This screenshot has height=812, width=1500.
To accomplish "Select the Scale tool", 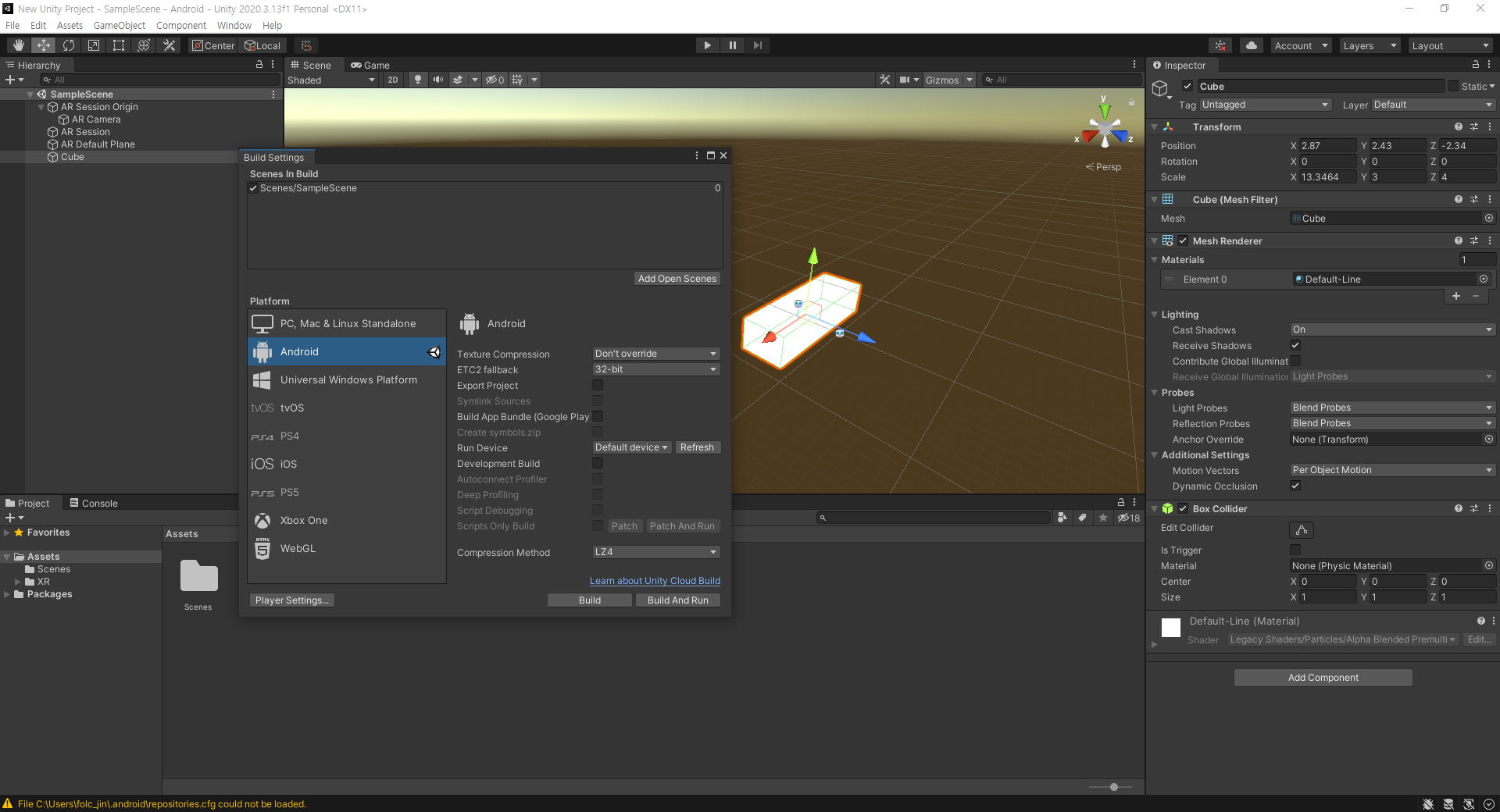I will click(94, 45).
